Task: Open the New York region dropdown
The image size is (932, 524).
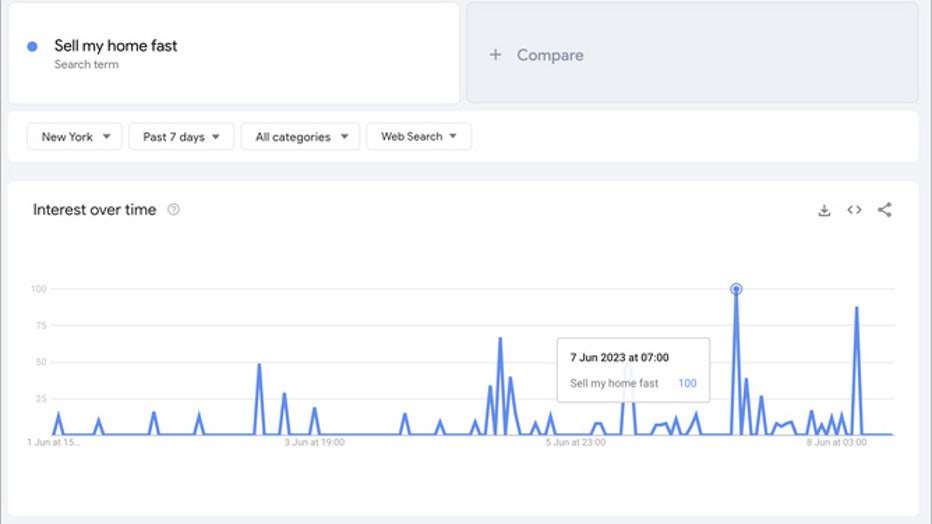Action: [x=75, y=137]
